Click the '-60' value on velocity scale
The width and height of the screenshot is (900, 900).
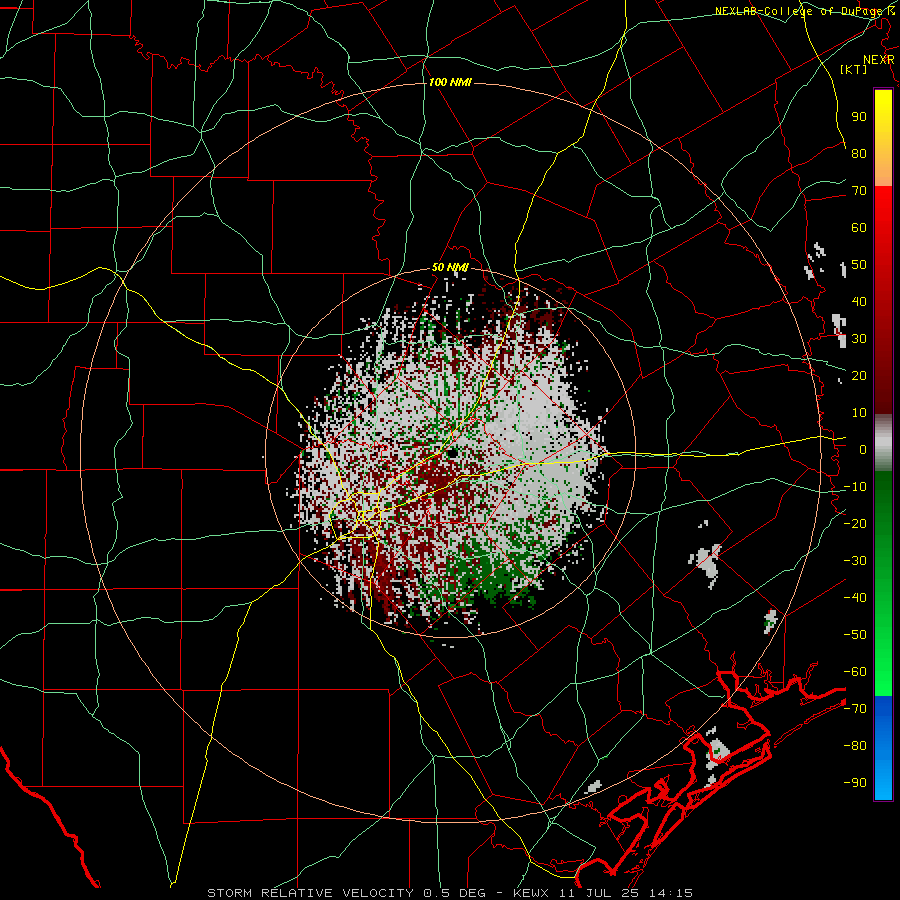855,672
